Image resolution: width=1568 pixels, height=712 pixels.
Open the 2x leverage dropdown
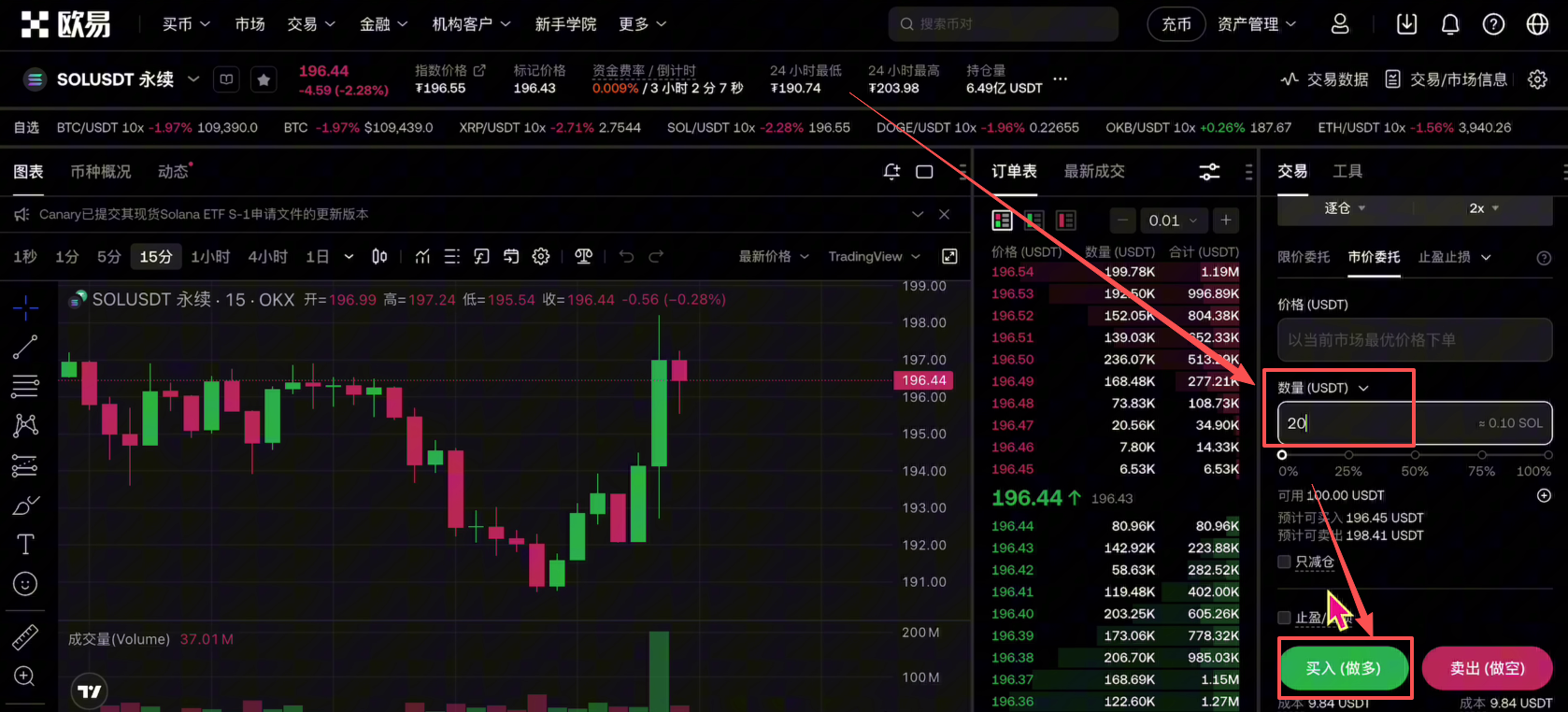[1483, 208]
